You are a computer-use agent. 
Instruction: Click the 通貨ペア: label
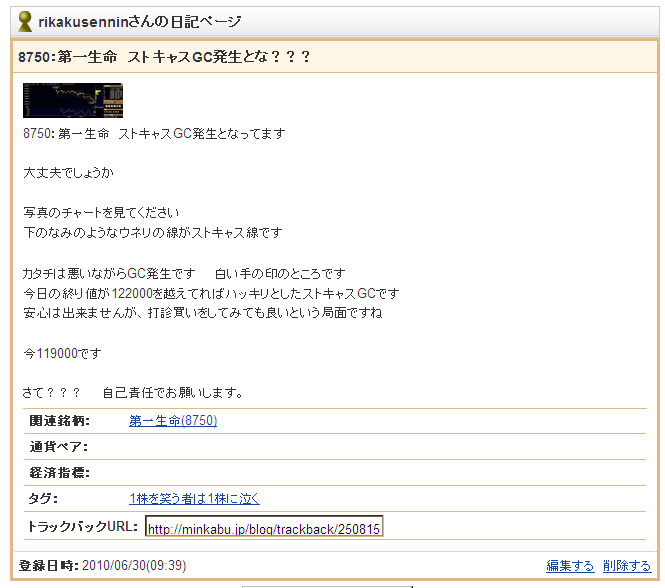[x=59, y=447]
